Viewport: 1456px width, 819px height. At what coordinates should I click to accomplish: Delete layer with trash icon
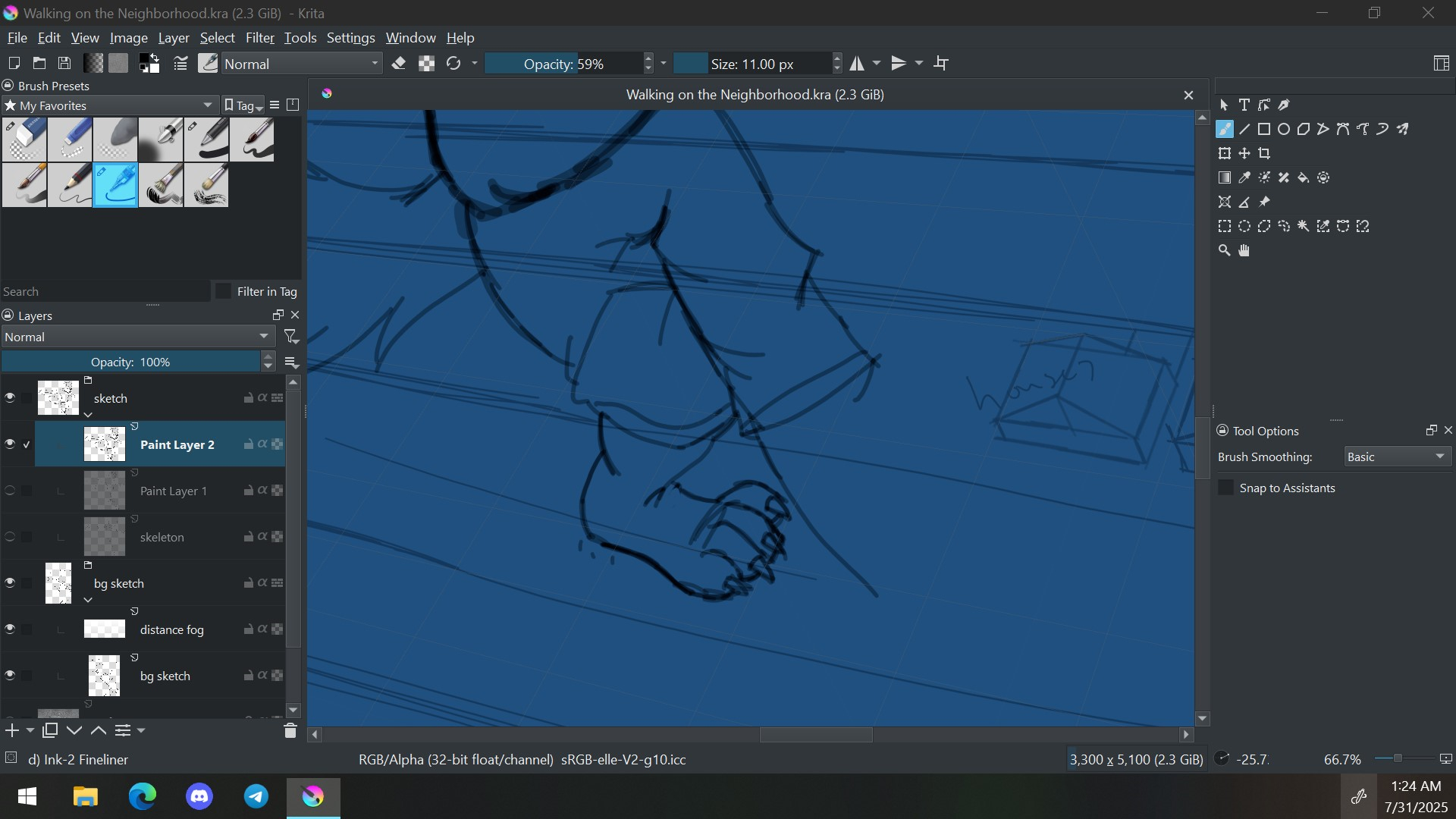point(290,731)
